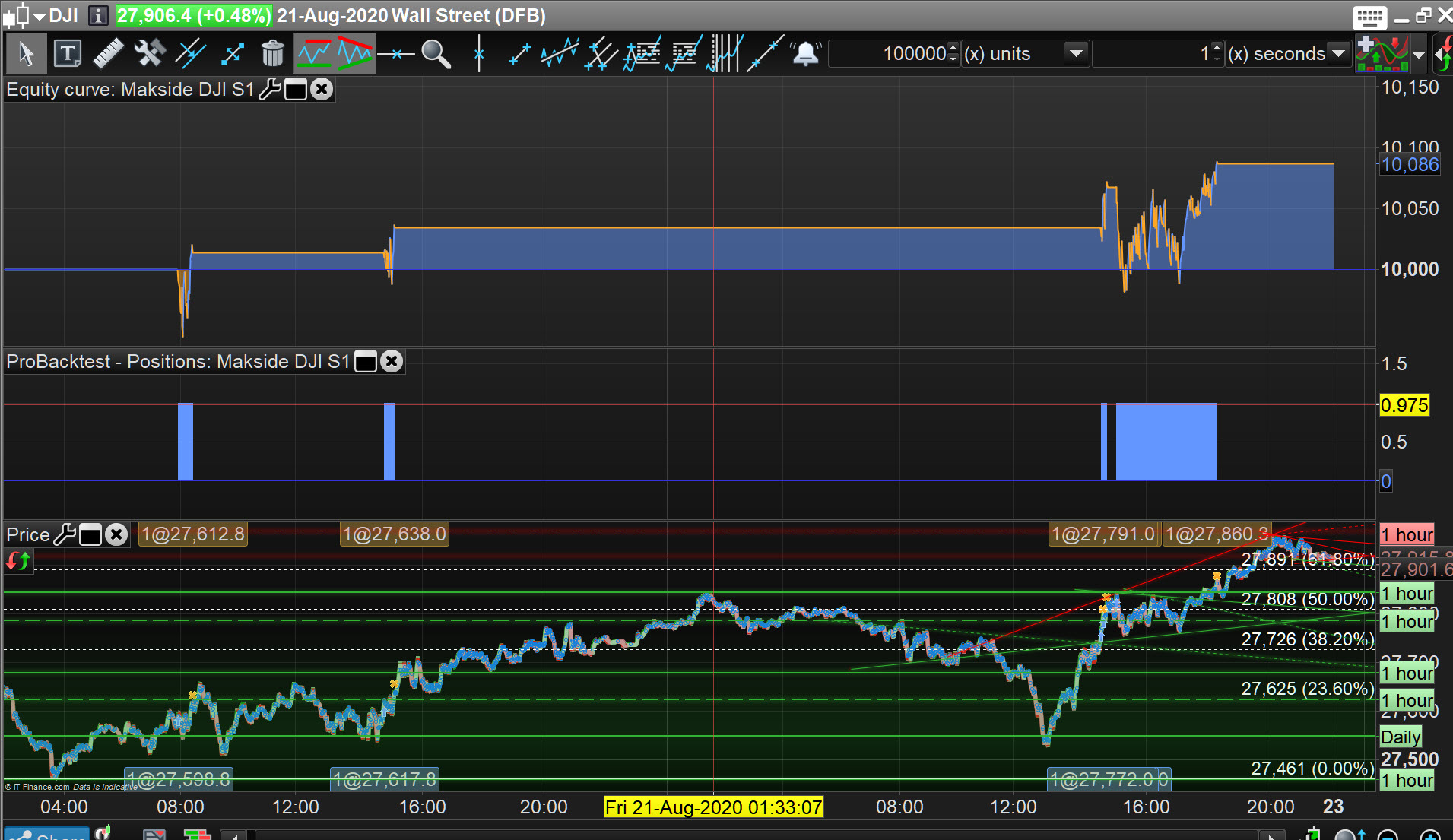Toggle the red-green channel lines tool
The height and width of the screenshot is (840, 1453).
click(313, 54)
